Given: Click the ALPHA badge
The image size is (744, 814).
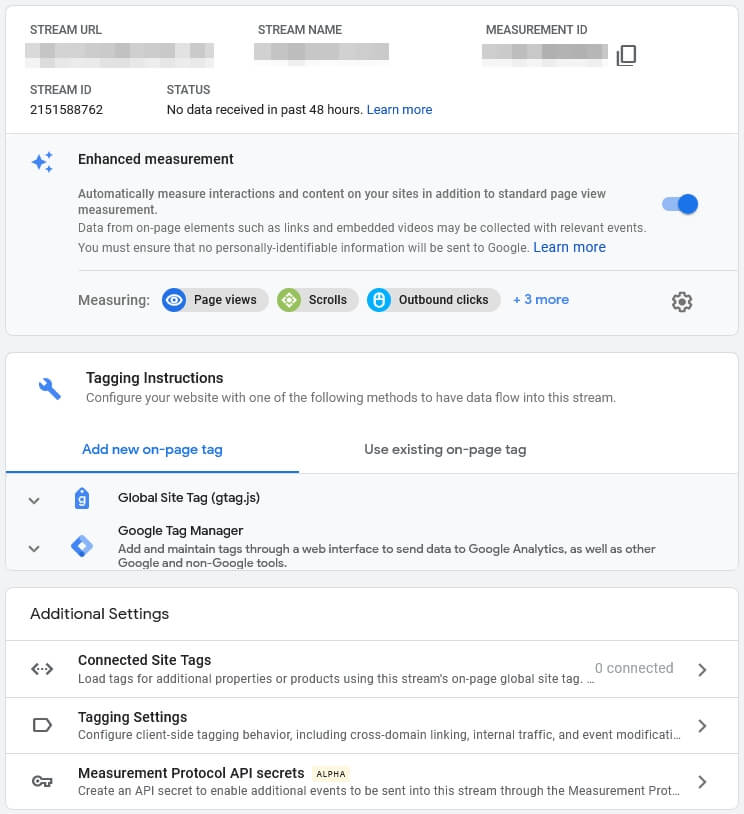Looking at the screenshot, I should pos(331,774).
